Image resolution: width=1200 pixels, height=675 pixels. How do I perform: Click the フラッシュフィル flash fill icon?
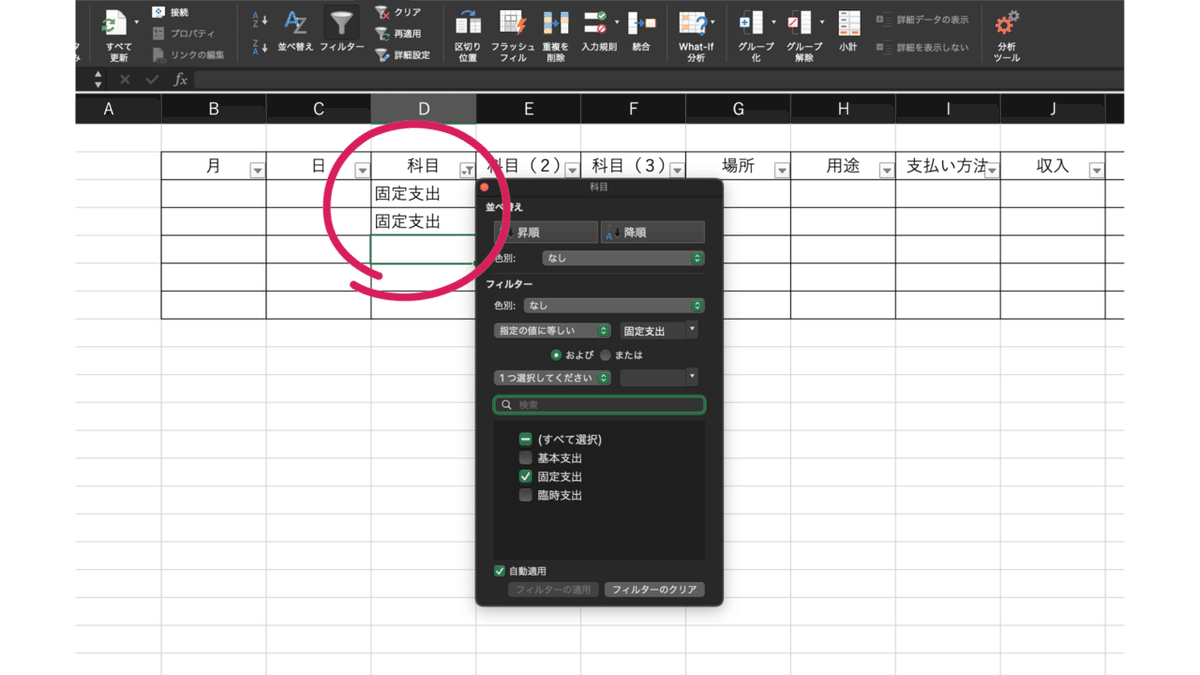click(512, 23)
